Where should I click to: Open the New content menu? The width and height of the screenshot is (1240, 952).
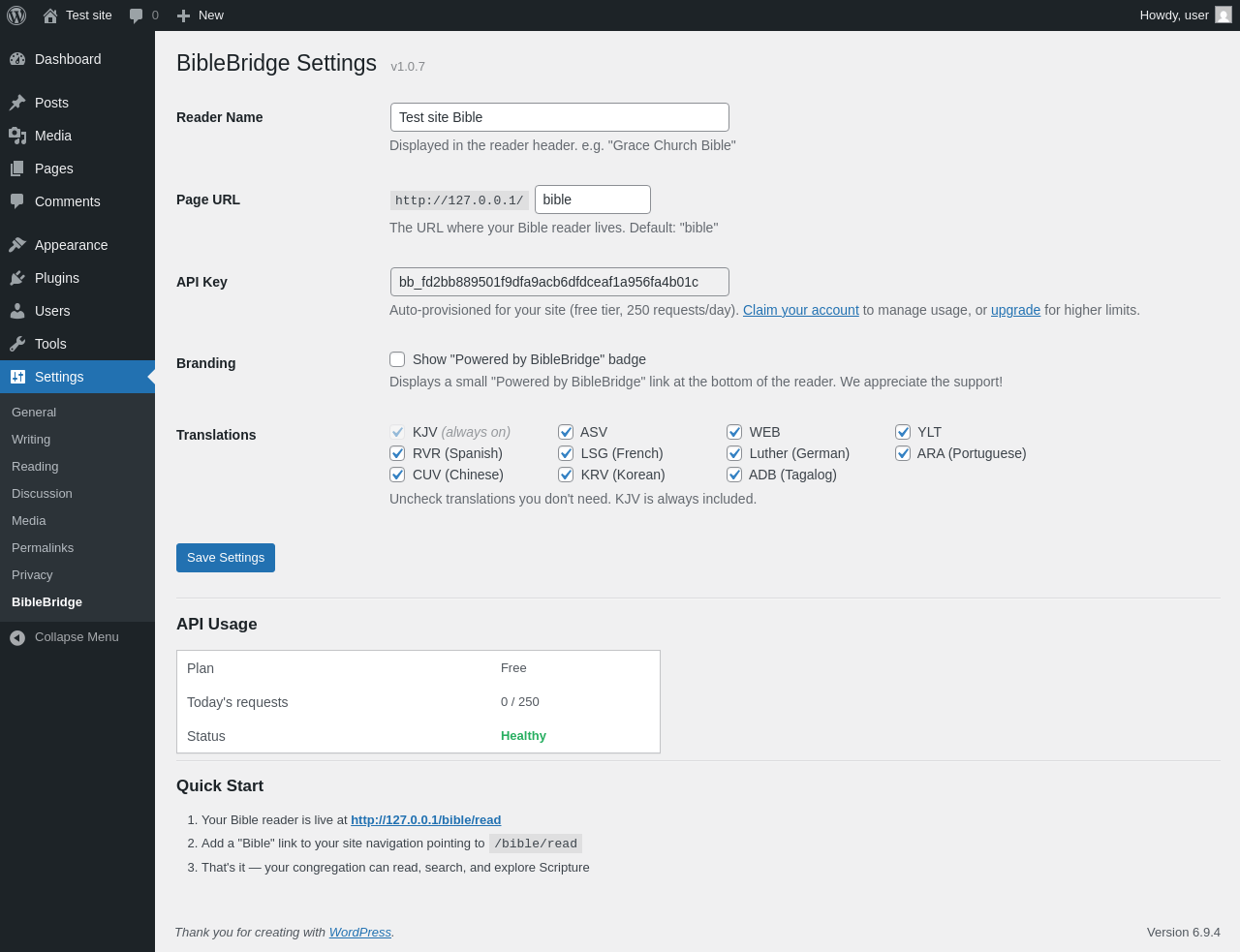click(x=200, y=15)
